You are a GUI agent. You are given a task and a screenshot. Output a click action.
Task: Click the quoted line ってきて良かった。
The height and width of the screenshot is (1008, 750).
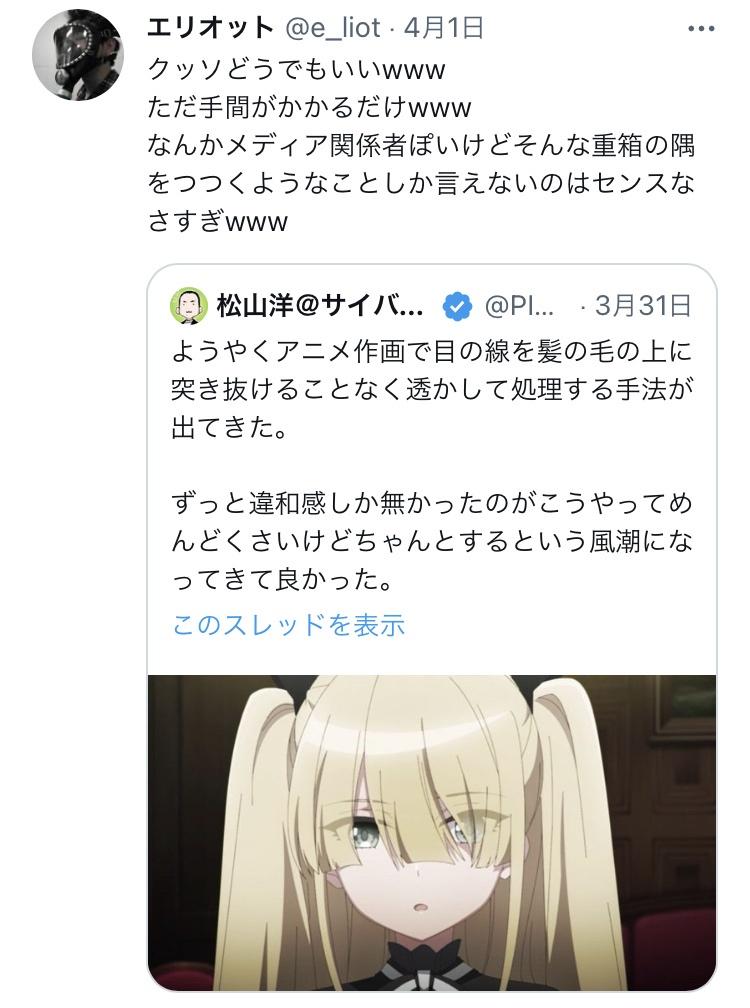(x=282, y=580)
